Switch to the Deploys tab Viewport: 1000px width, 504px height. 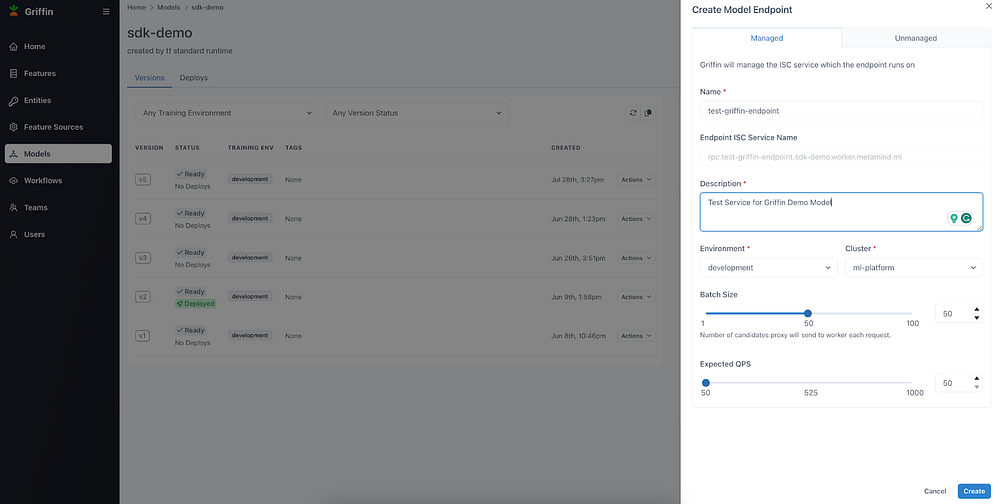tap(194, 78)
